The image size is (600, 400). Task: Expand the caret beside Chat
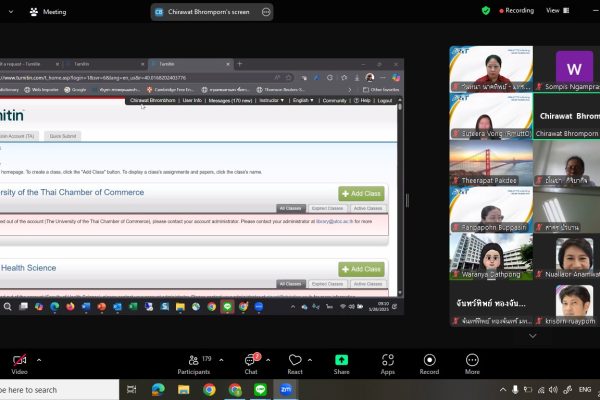pyautogui.click(x=268, y=360)
